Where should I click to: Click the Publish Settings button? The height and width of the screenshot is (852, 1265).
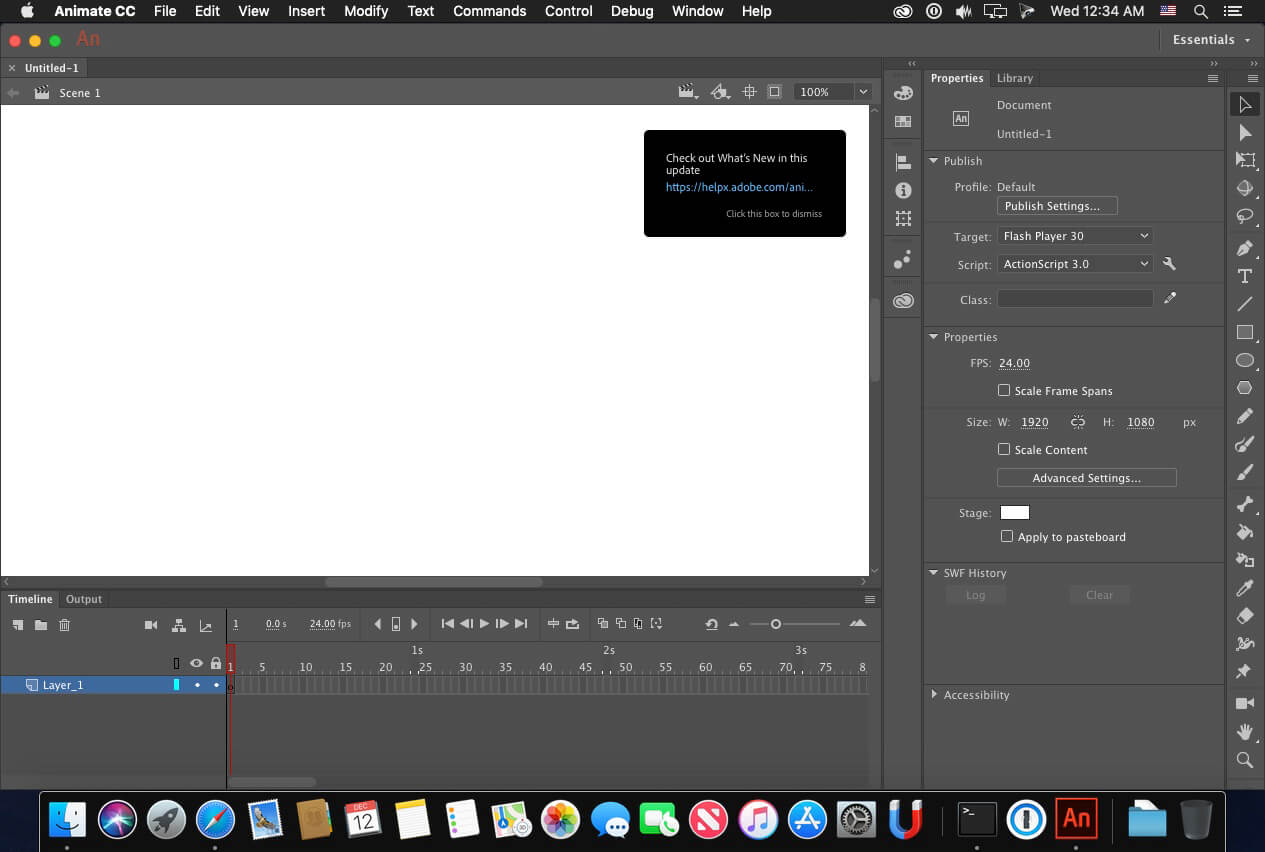tap(1056, 206)
